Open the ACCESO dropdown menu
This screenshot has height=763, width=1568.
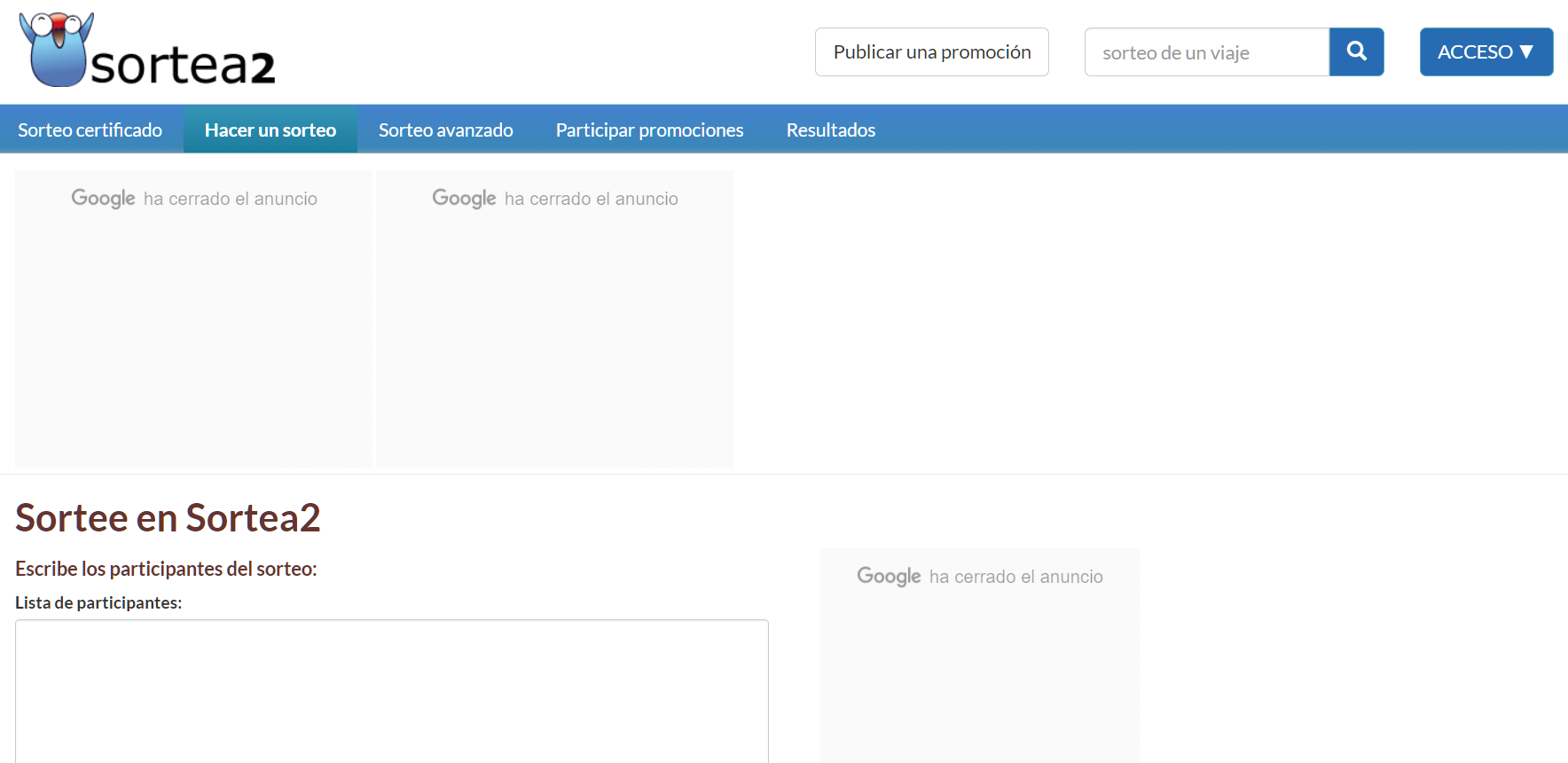(1486, 51)
